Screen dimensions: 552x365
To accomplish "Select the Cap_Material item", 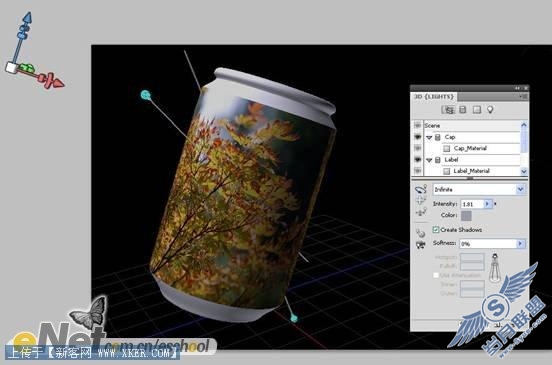I will point(470,148).
